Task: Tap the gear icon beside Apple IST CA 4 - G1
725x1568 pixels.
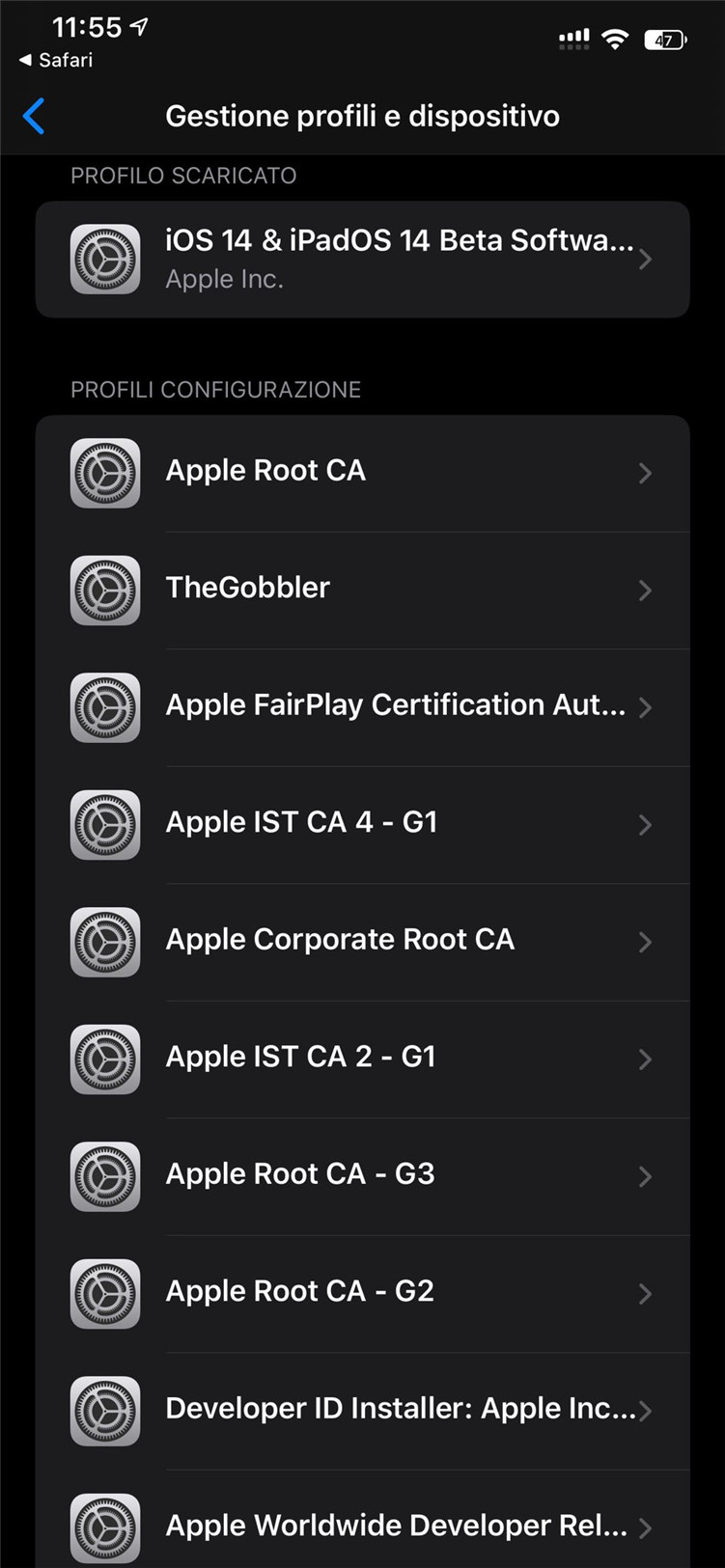Action: coord(105,824)
